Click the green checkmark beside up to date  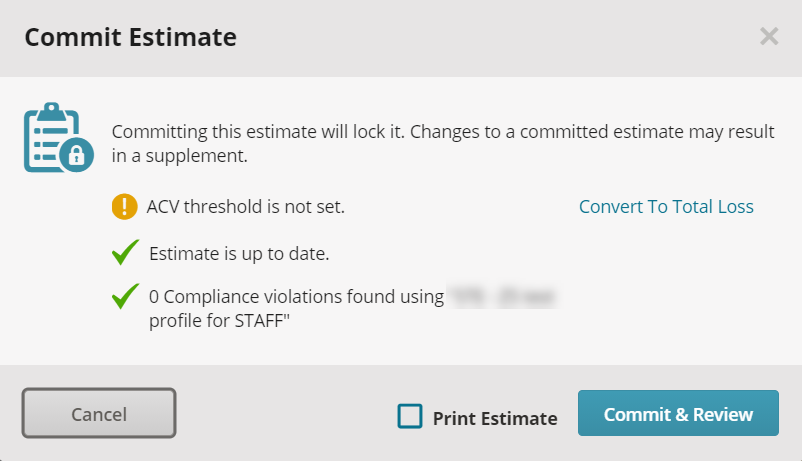pyautogui.click(x=125, y=252)
